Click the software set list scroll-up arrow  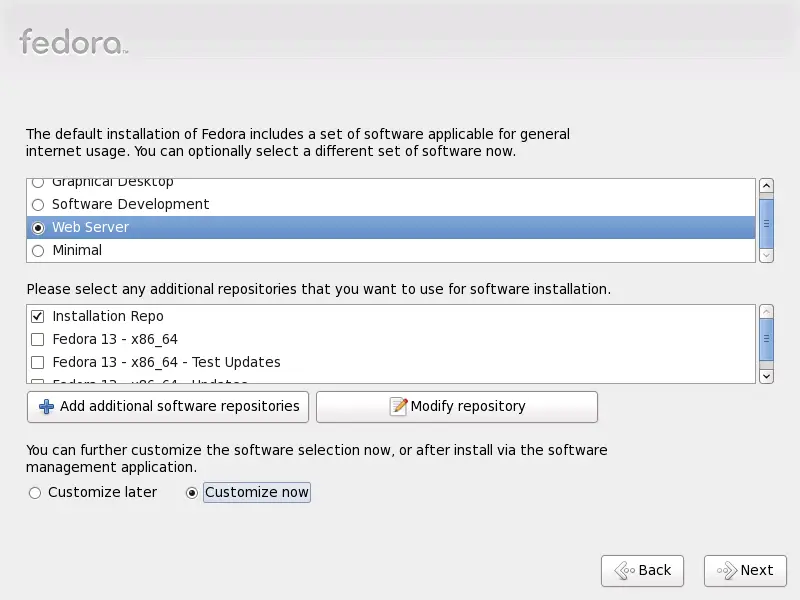(766, 185)
